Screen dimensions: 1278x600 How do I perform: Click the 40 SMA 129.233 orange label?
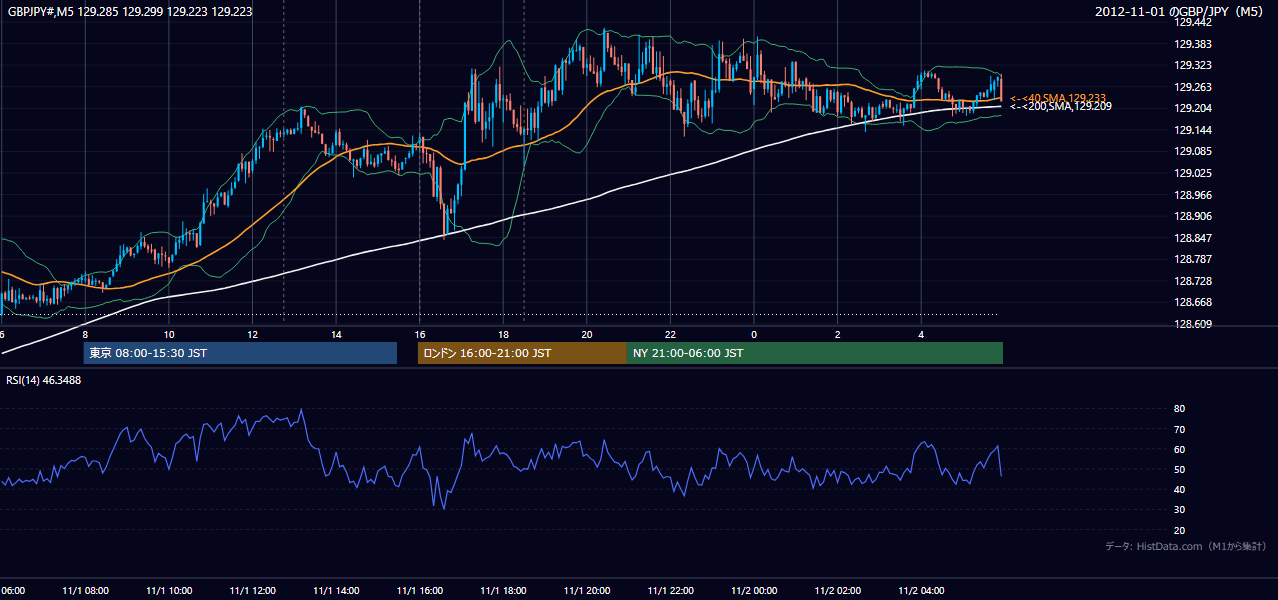pos(1060,98)
